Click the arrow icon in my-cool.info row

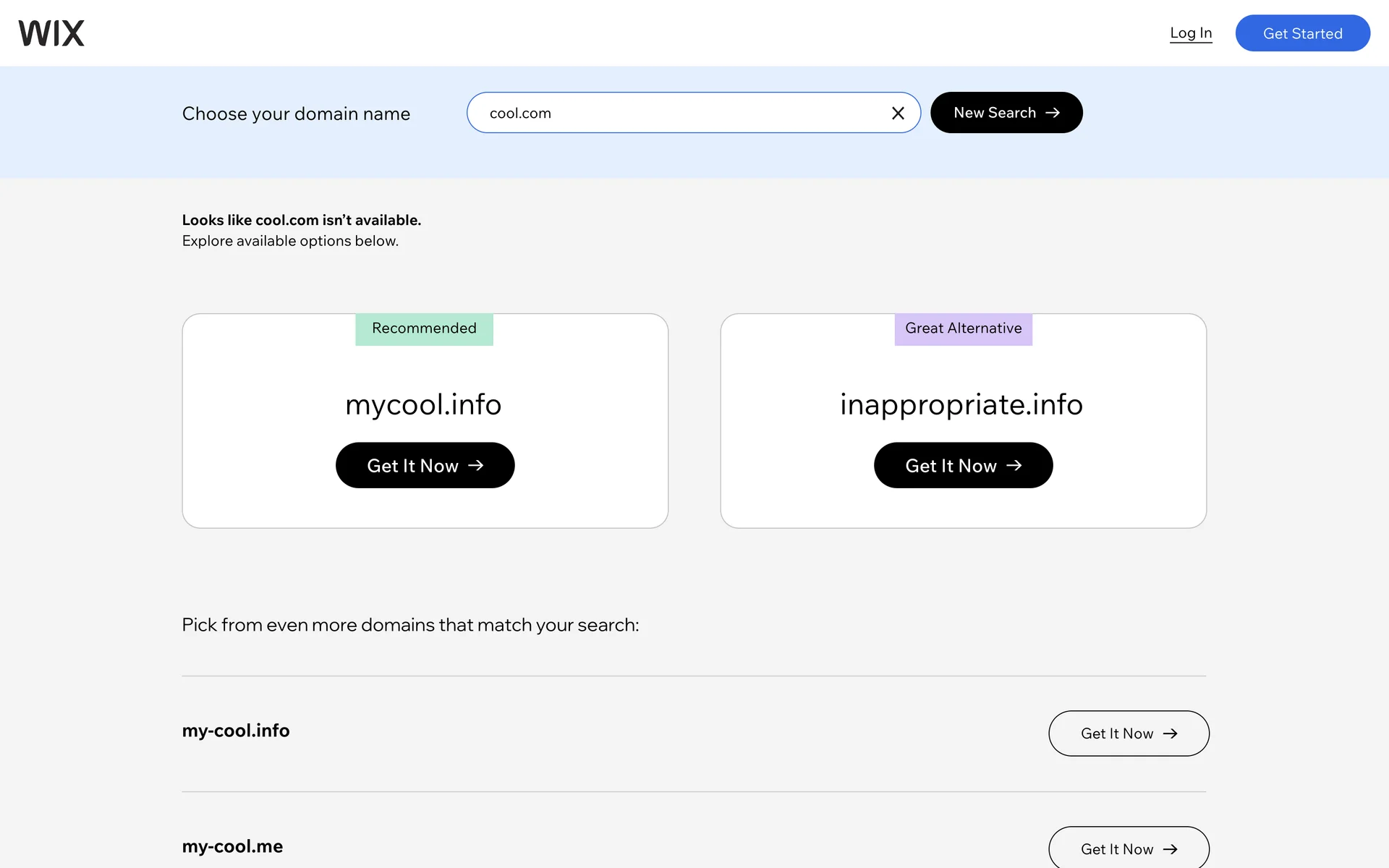click(x=1170, y=733)
